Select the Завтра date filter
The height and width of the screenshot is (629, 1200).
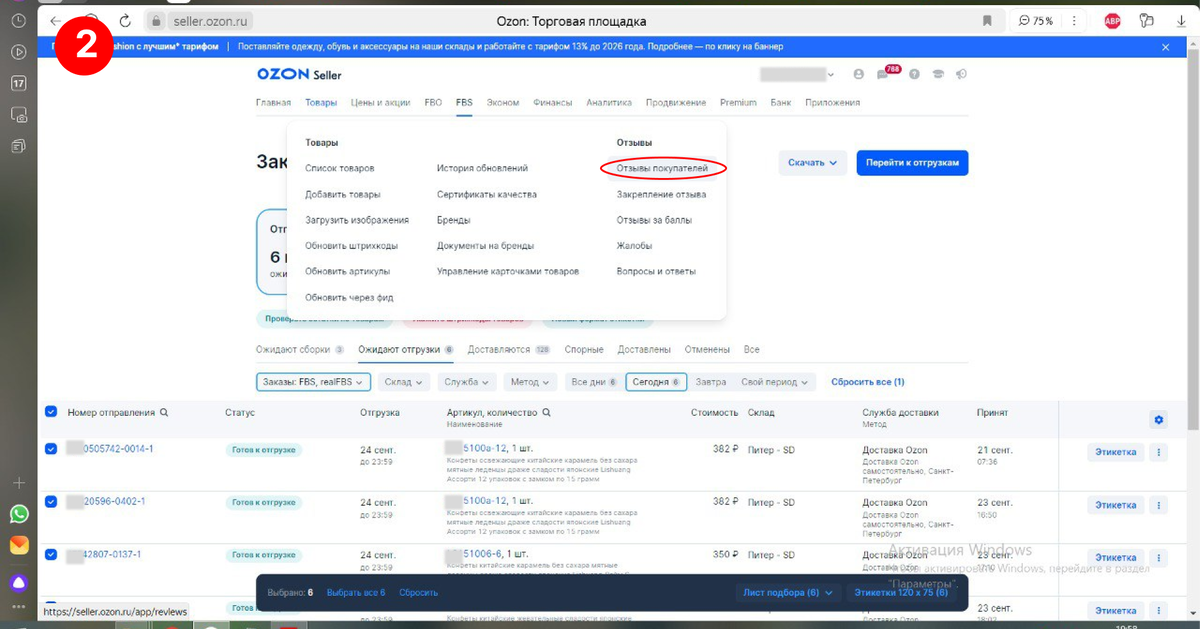click(x=710, y=382)
